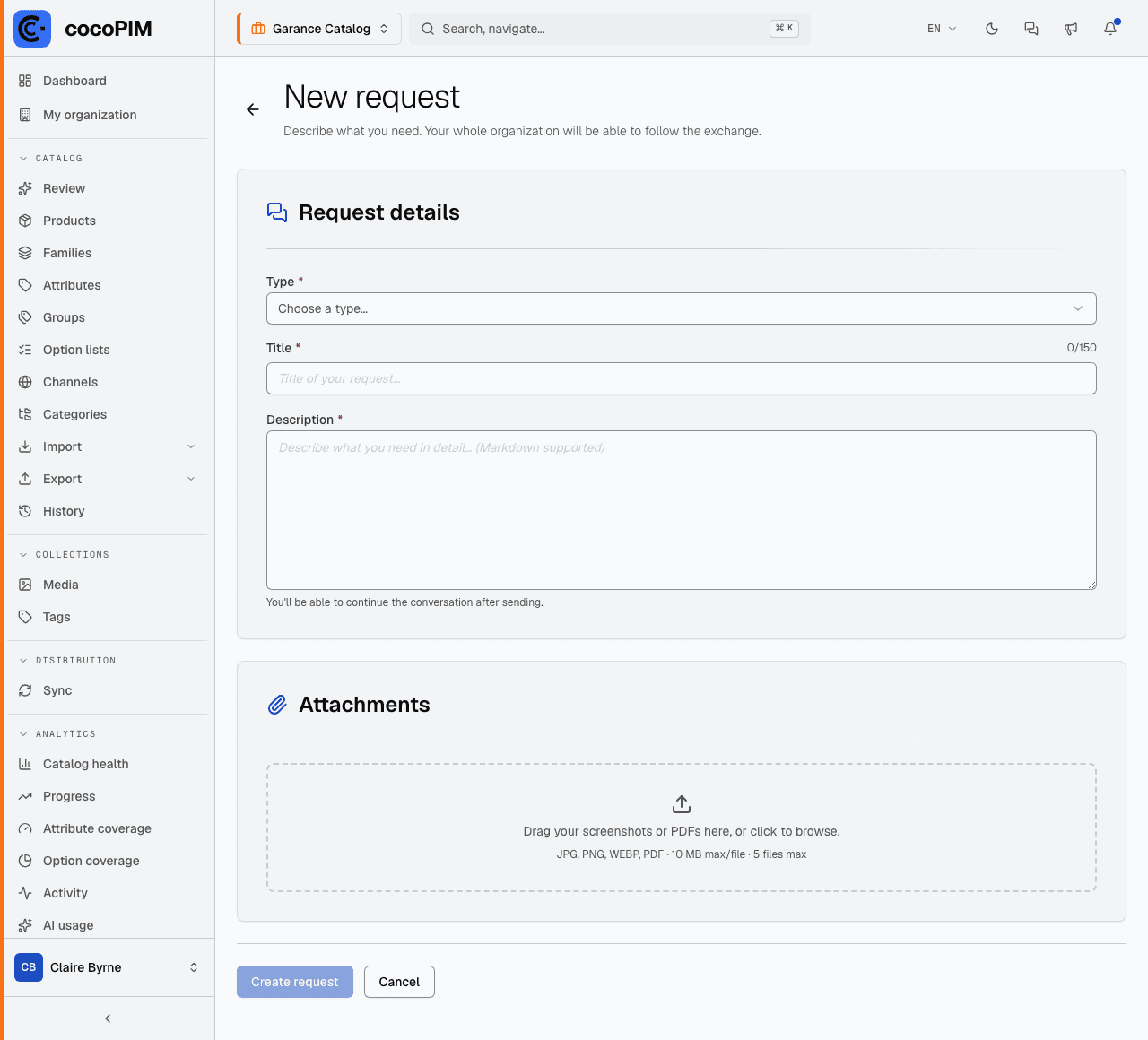
Task: Navigate to Attributes
Action: (108, 285)
